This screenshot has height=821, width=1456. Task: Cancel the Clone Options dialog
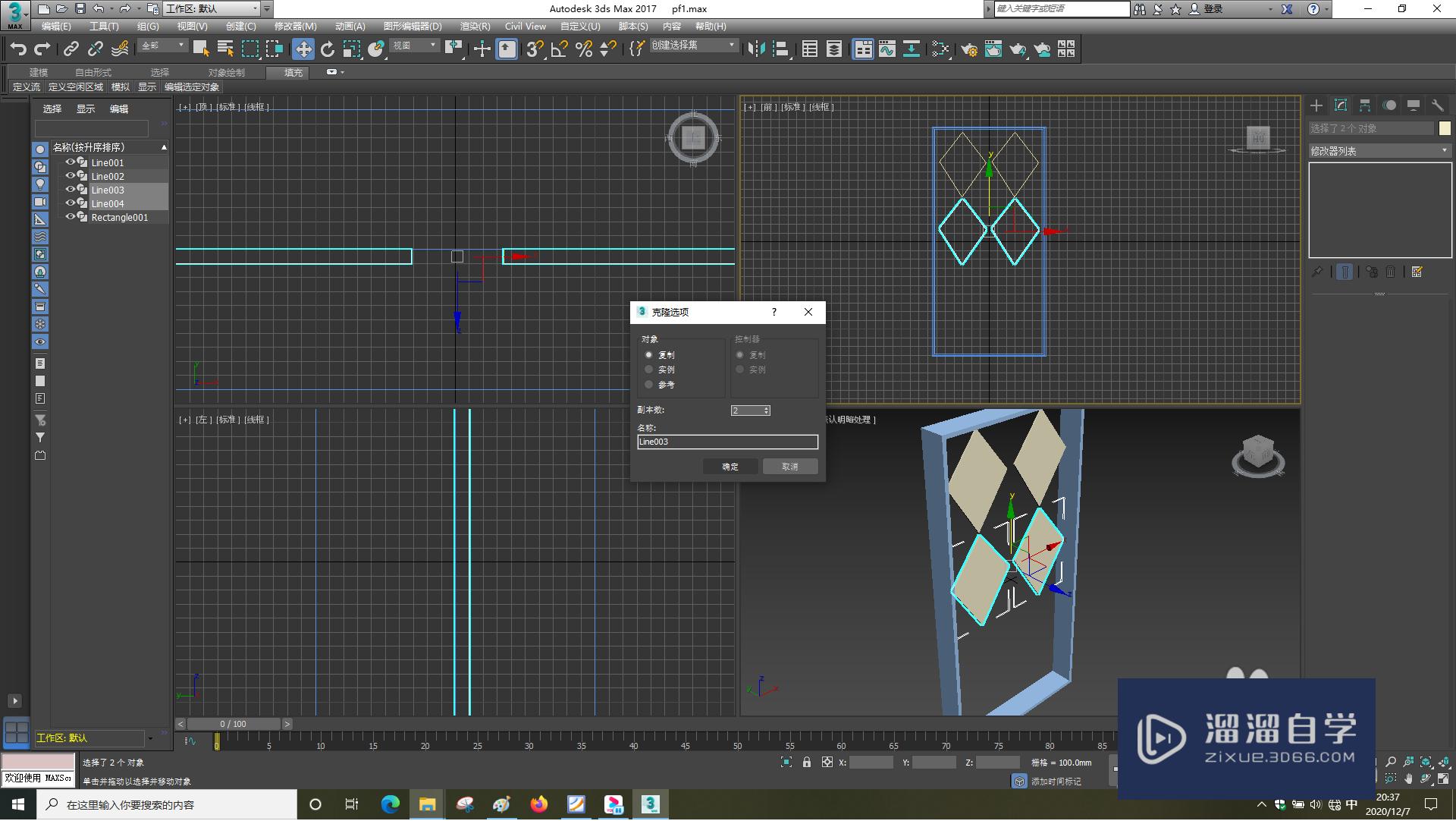click(x=790, y=467)
